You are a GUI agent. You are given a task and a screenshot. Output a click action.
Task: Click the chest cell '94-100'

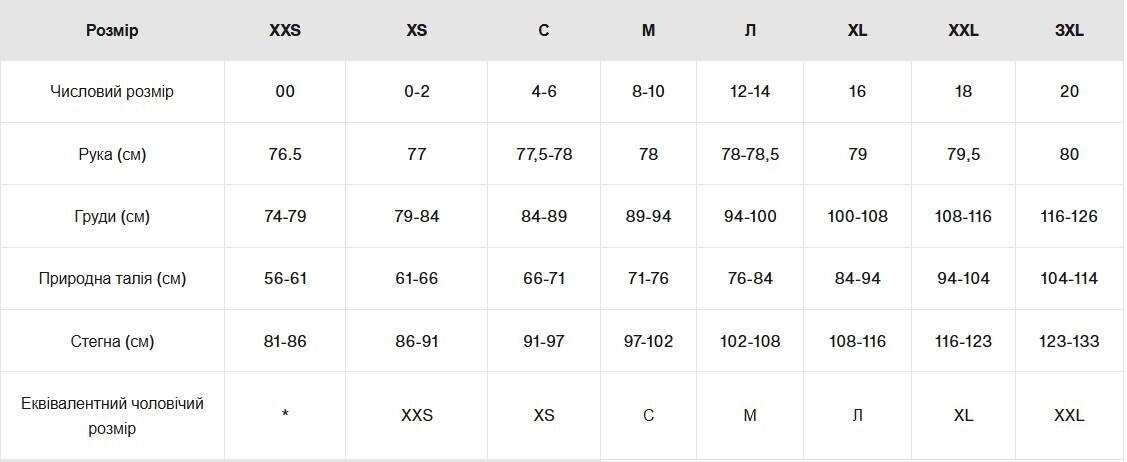(750, 216)
